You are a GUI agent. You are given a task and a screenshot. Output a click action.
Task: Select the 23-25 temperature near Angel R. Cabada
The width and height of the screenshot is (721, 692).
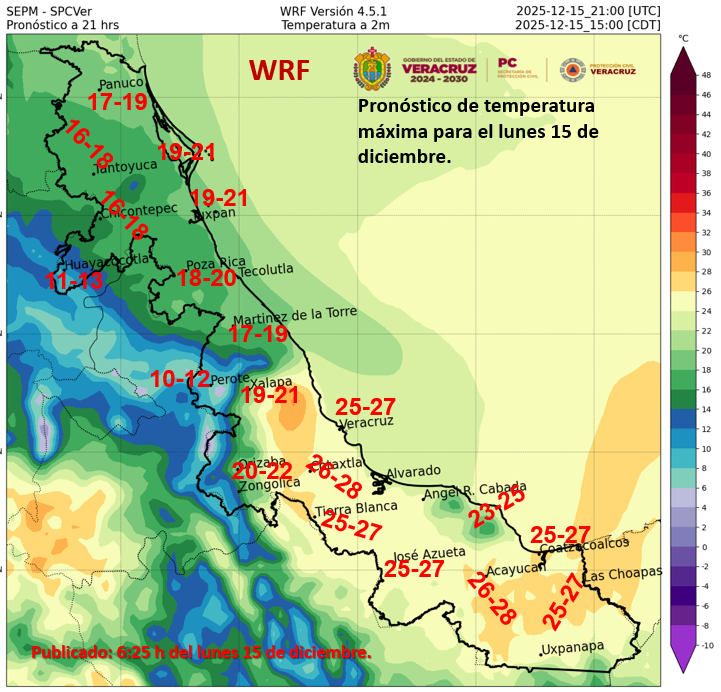point(497,506)
